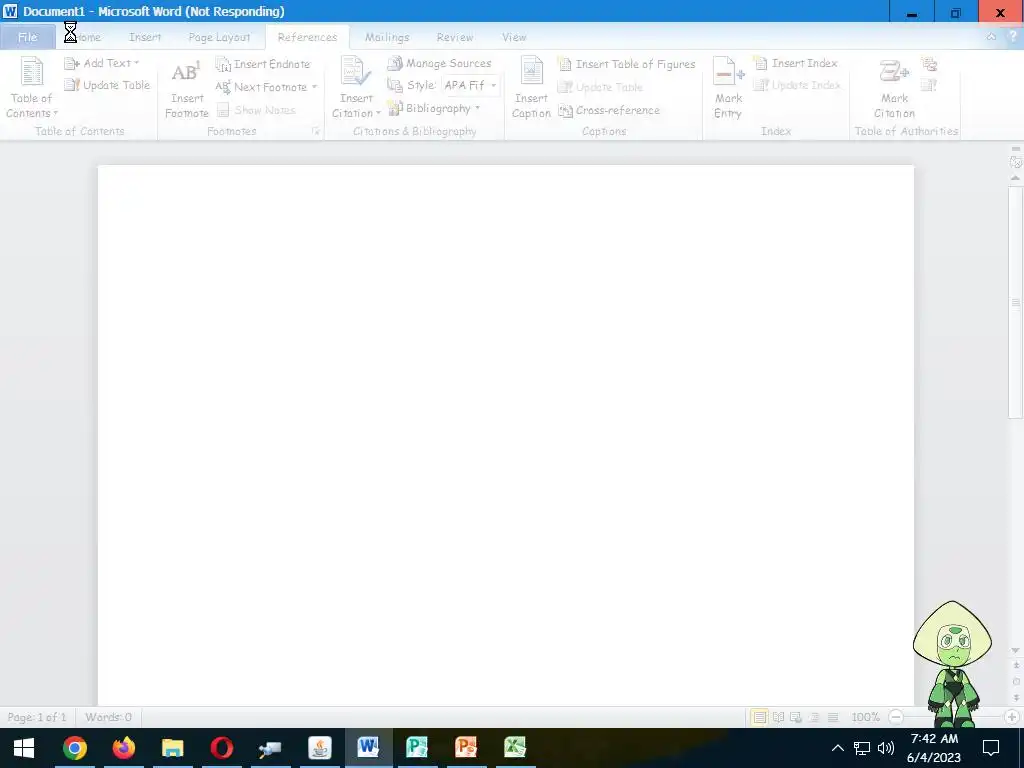Open the File tab
Viewport: 1024px width, 768px height.
click(x=27, y=37)
